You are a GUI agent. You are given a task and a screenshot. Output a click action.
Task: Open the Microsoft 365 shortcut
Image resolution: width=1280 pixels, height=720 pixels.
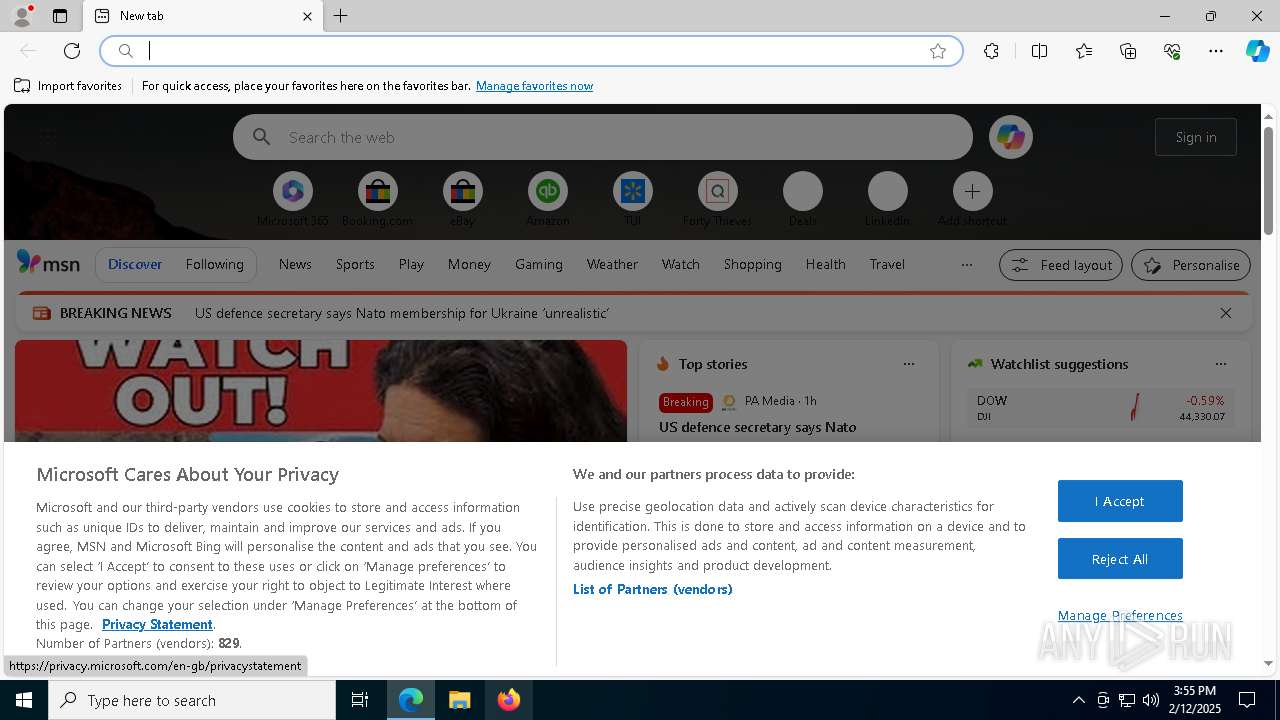292,199
